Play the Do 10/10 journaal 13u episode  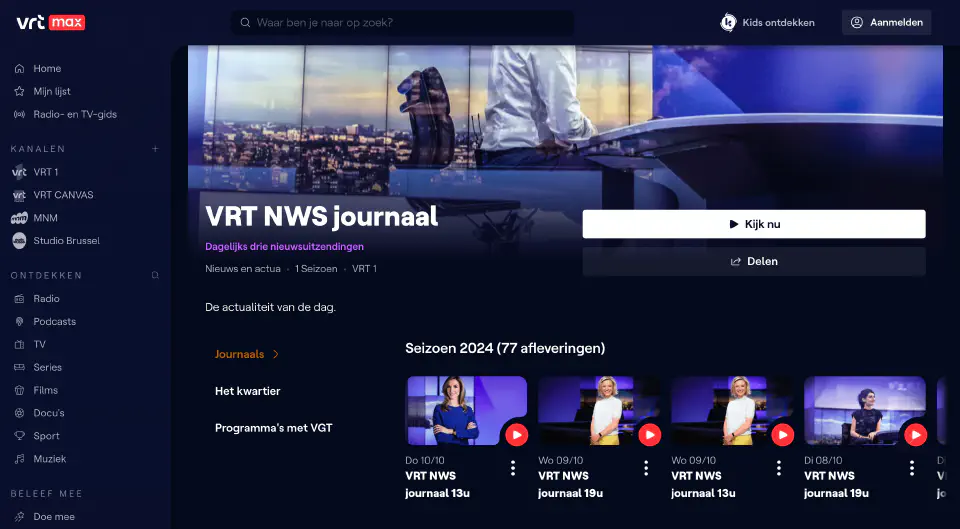pos(517,435)
